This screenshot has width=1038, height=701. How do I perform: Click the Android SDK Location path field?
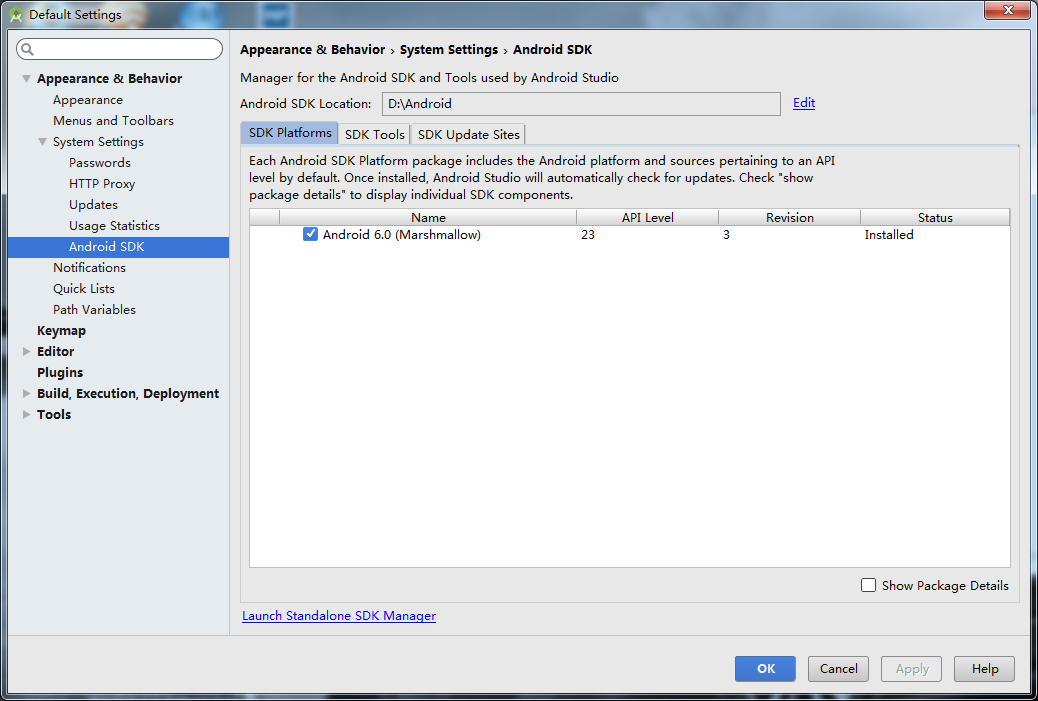click(x=581, y=104)
